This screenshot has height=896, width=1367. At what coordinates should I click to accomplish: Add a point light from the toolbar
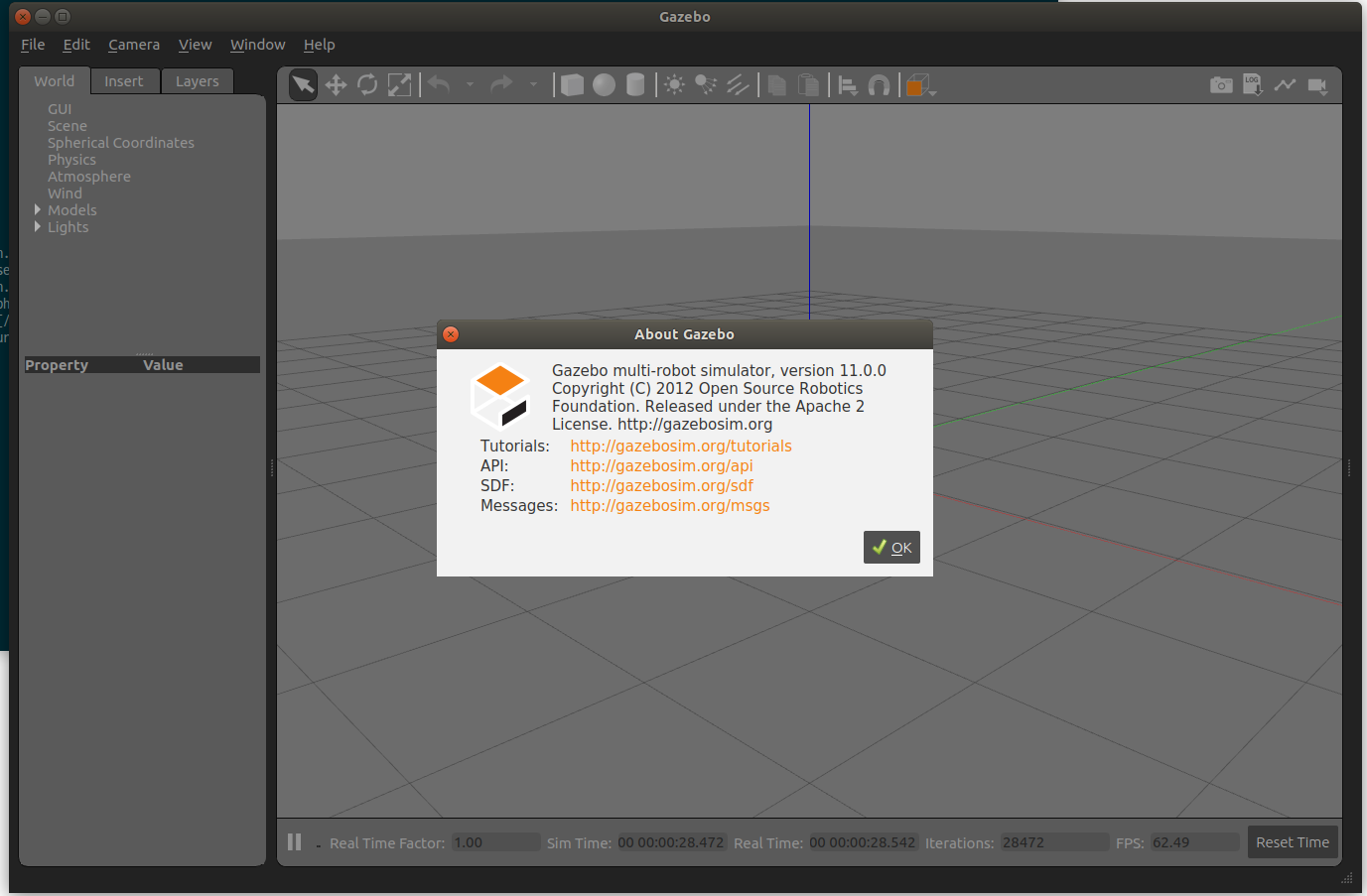[674, 85]
